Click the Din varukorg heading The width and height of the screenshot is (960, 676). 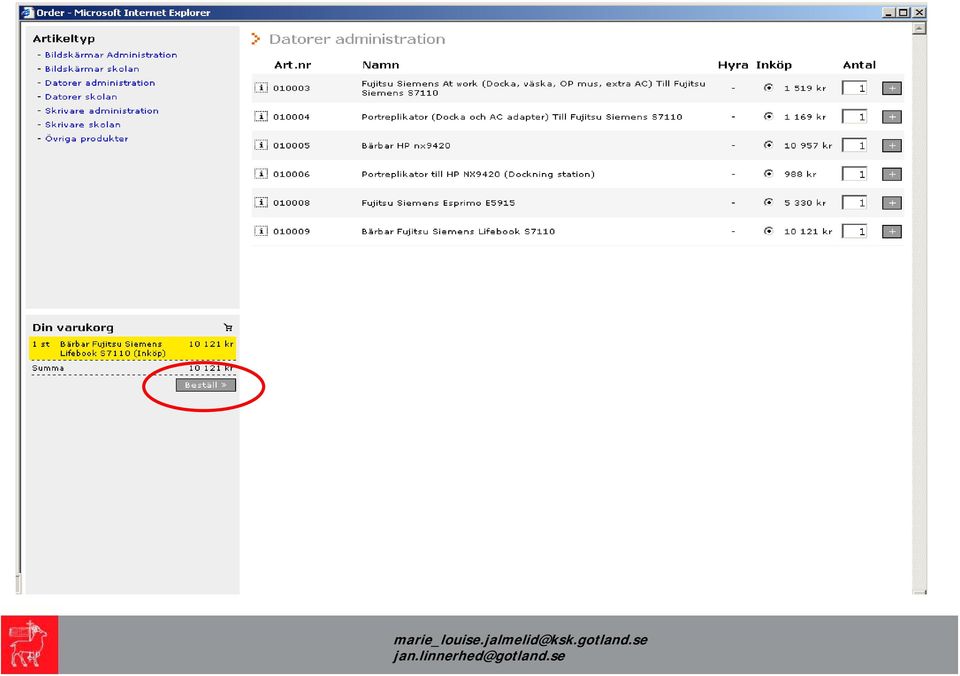[x=73, y=328]
